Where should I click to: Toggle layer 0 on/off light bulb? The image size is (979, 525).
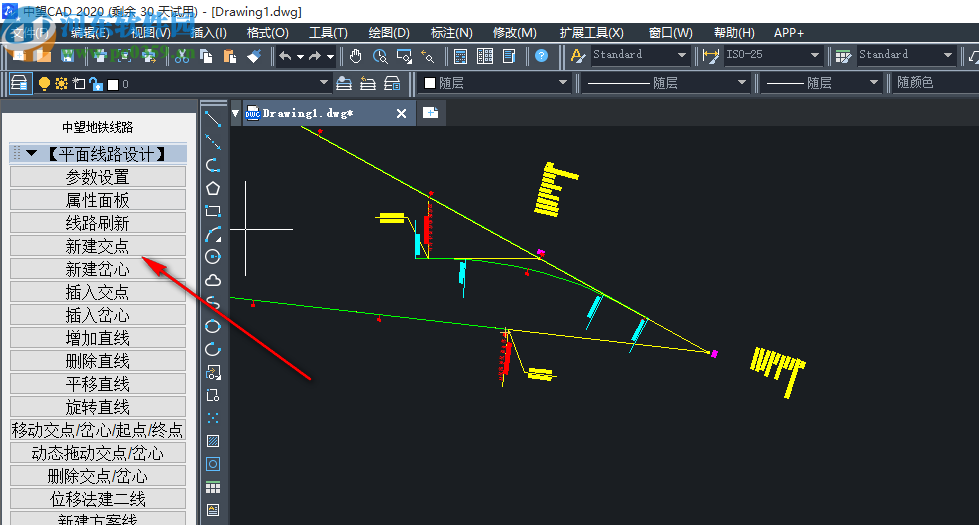pos(44,84)
